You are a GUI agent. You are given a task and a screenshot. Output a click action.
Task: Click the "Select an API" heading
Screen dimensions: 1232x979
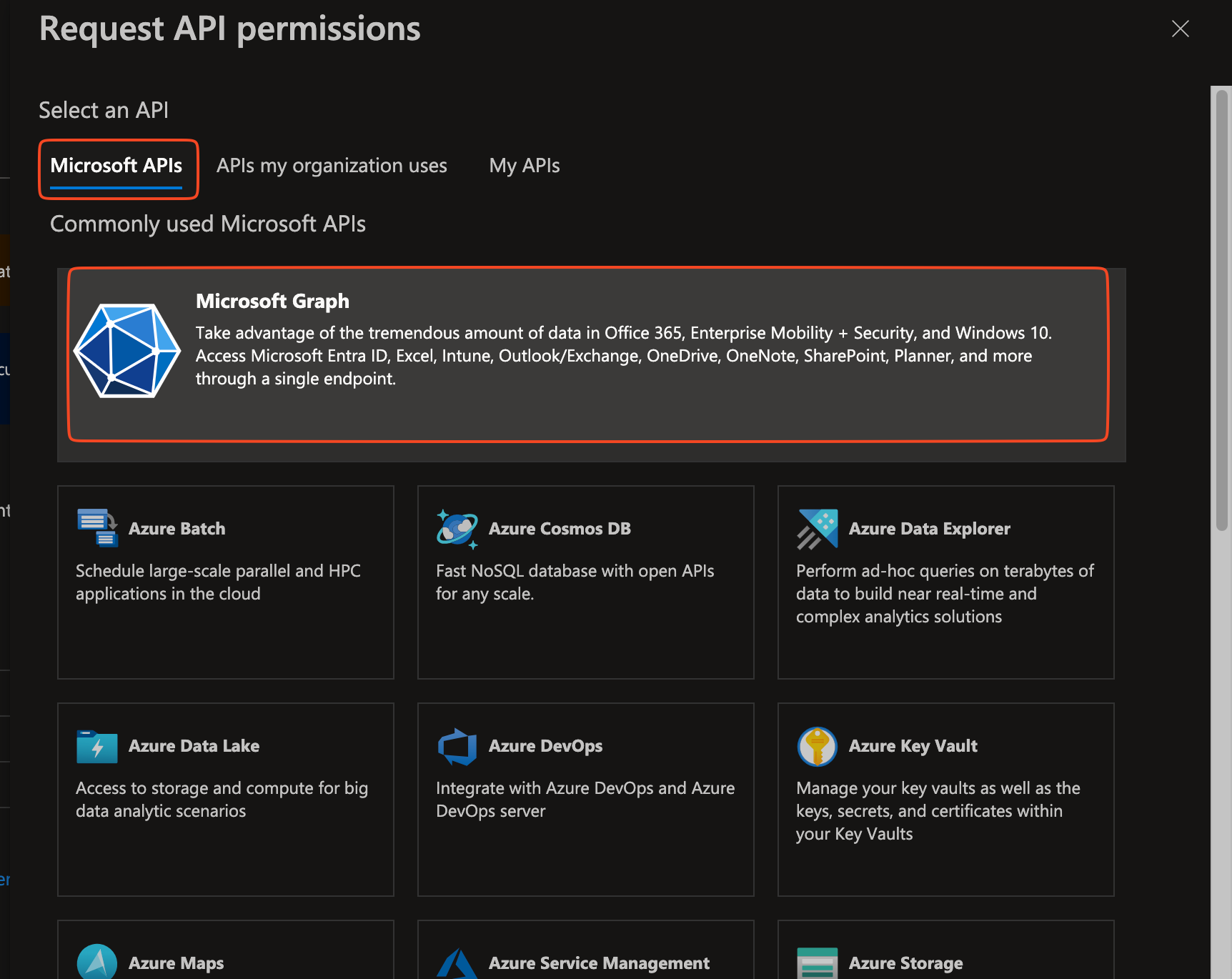click(x=104, y=110)
